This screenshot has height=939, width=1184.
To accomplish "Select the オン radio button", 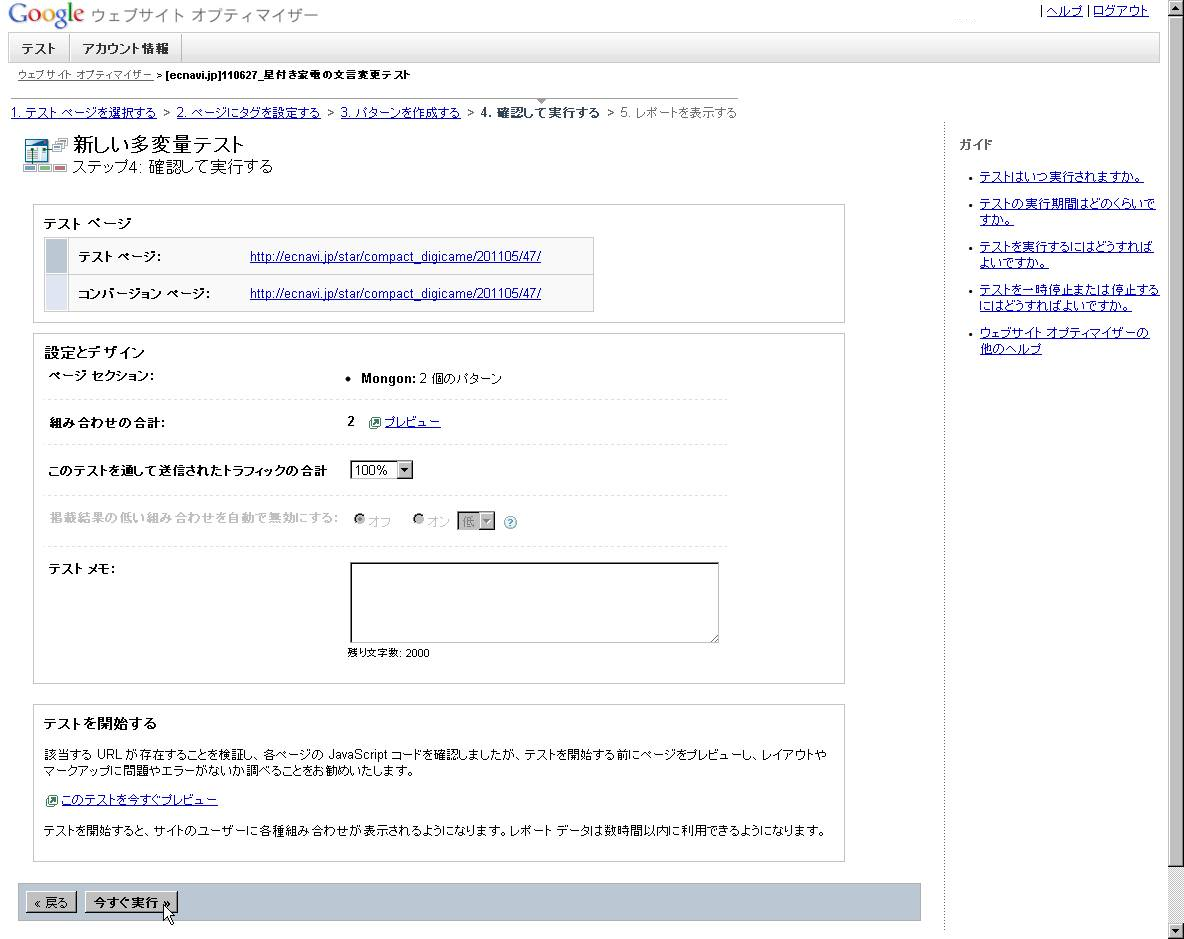I will [419, 520].
